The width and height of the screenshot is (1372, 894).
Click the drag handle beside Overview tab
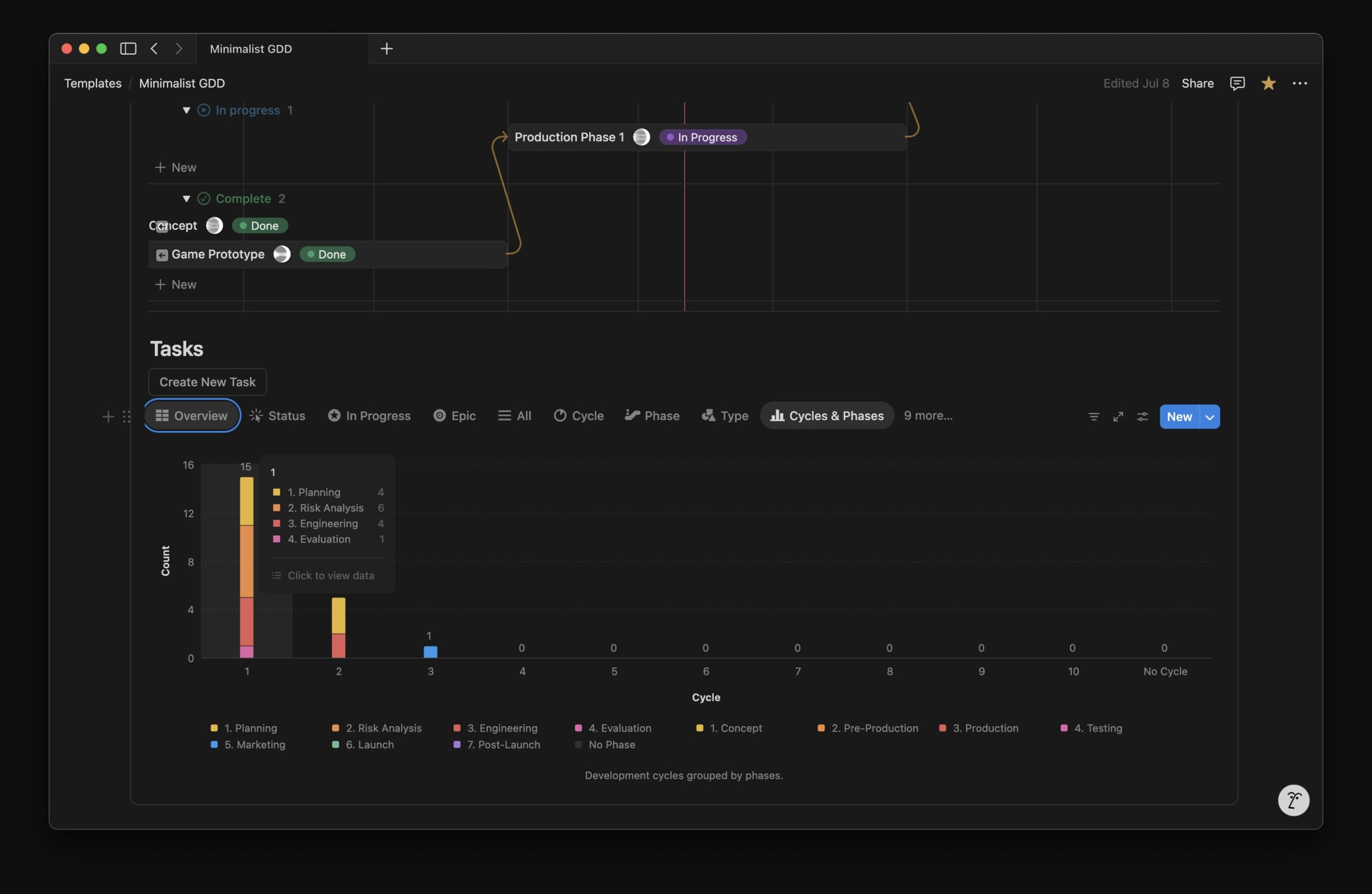pyautogui.click(x=126, y=416)
